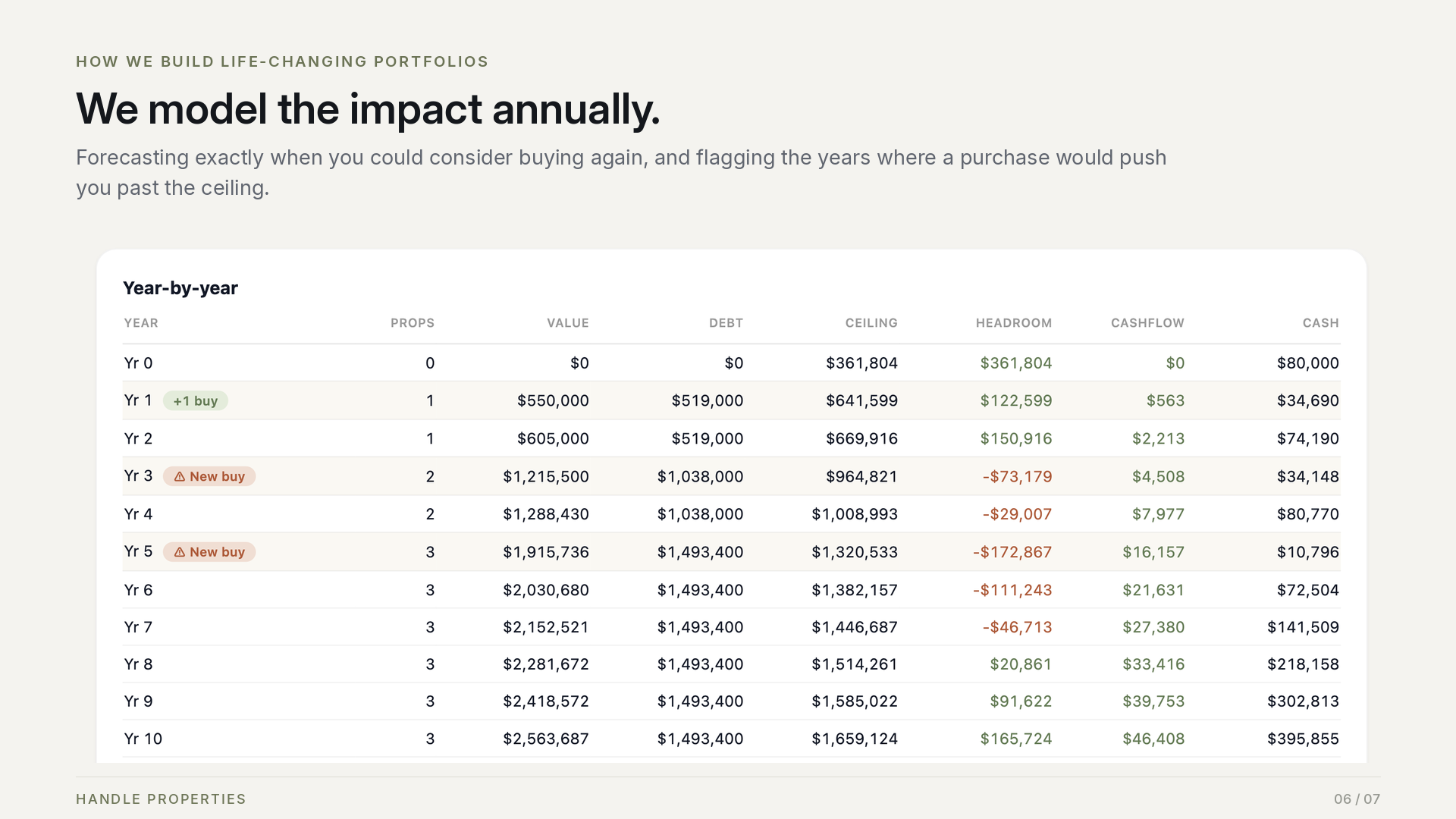Select the Yr 8 headroom value $20,861
The height and width of the screenshot is (819, 1456).
(x=1021, y=664)
